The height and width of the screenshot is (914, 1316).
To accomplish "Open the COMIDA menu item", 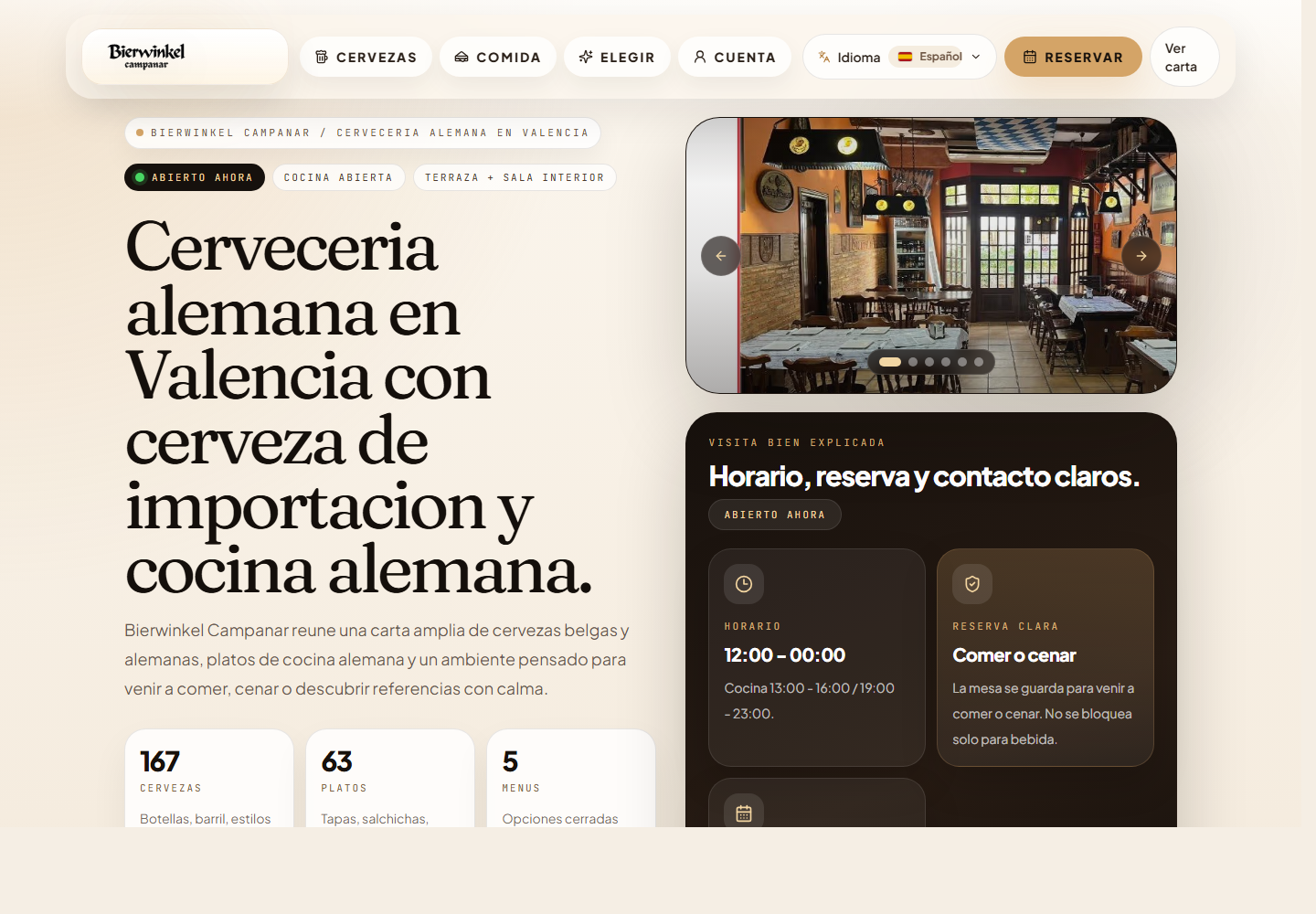I will pyautogui.click(x=498, y=57).
